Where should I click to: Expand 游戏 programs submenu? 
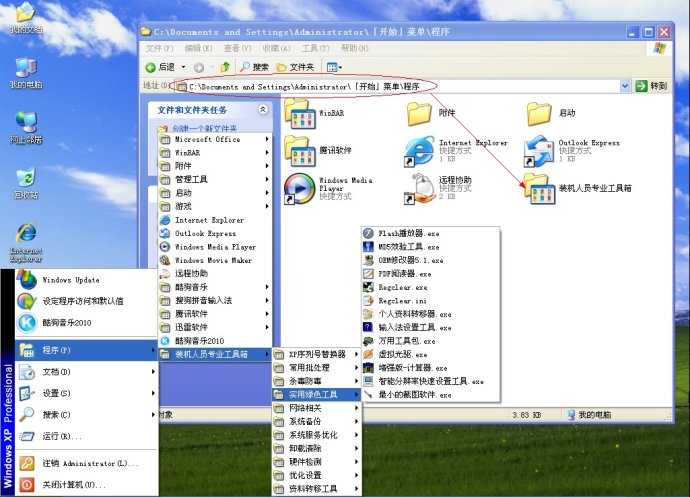(215, 206)
